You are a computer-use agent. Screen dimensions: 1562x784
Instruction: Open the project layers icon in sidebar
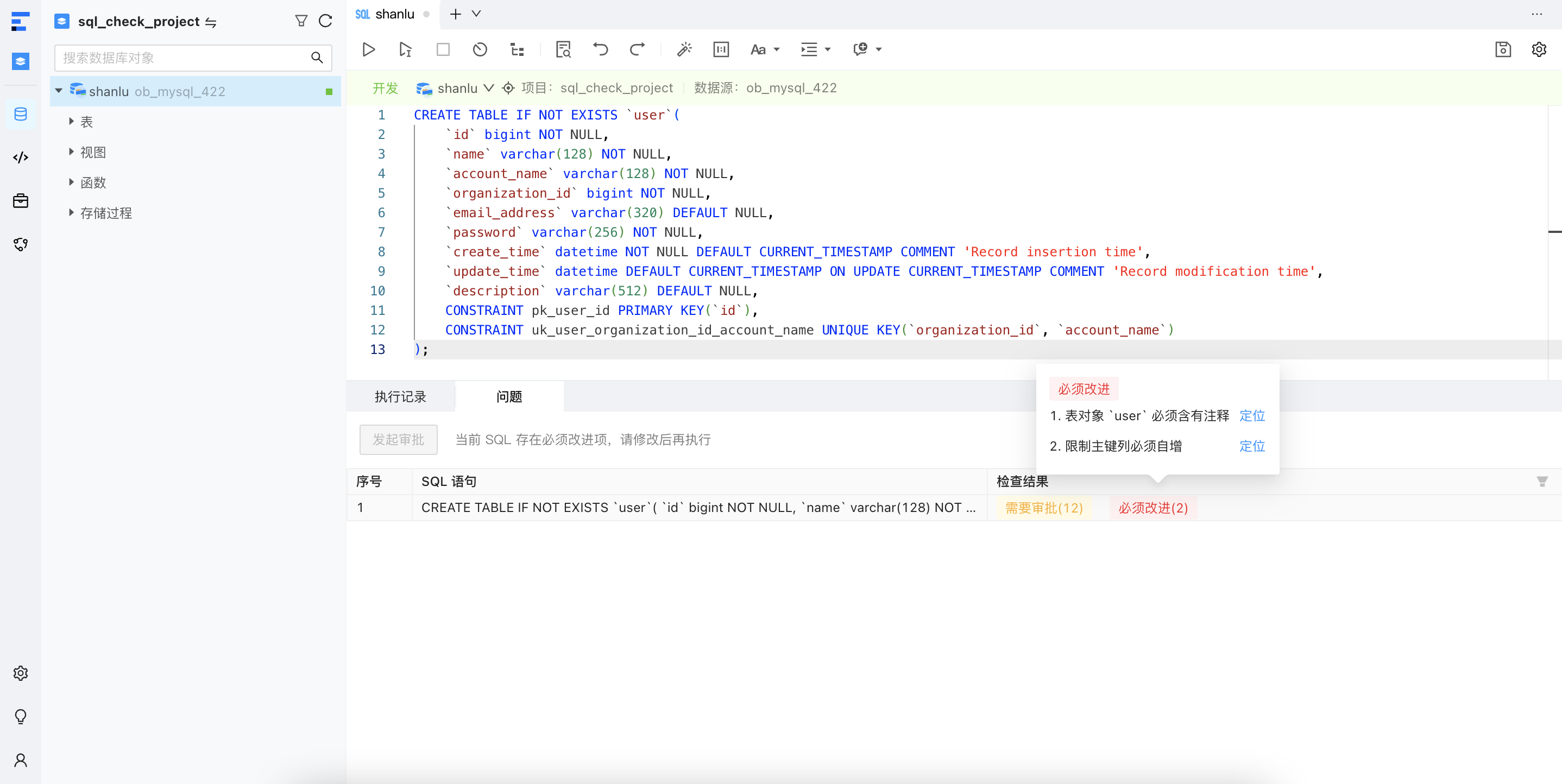21,61
